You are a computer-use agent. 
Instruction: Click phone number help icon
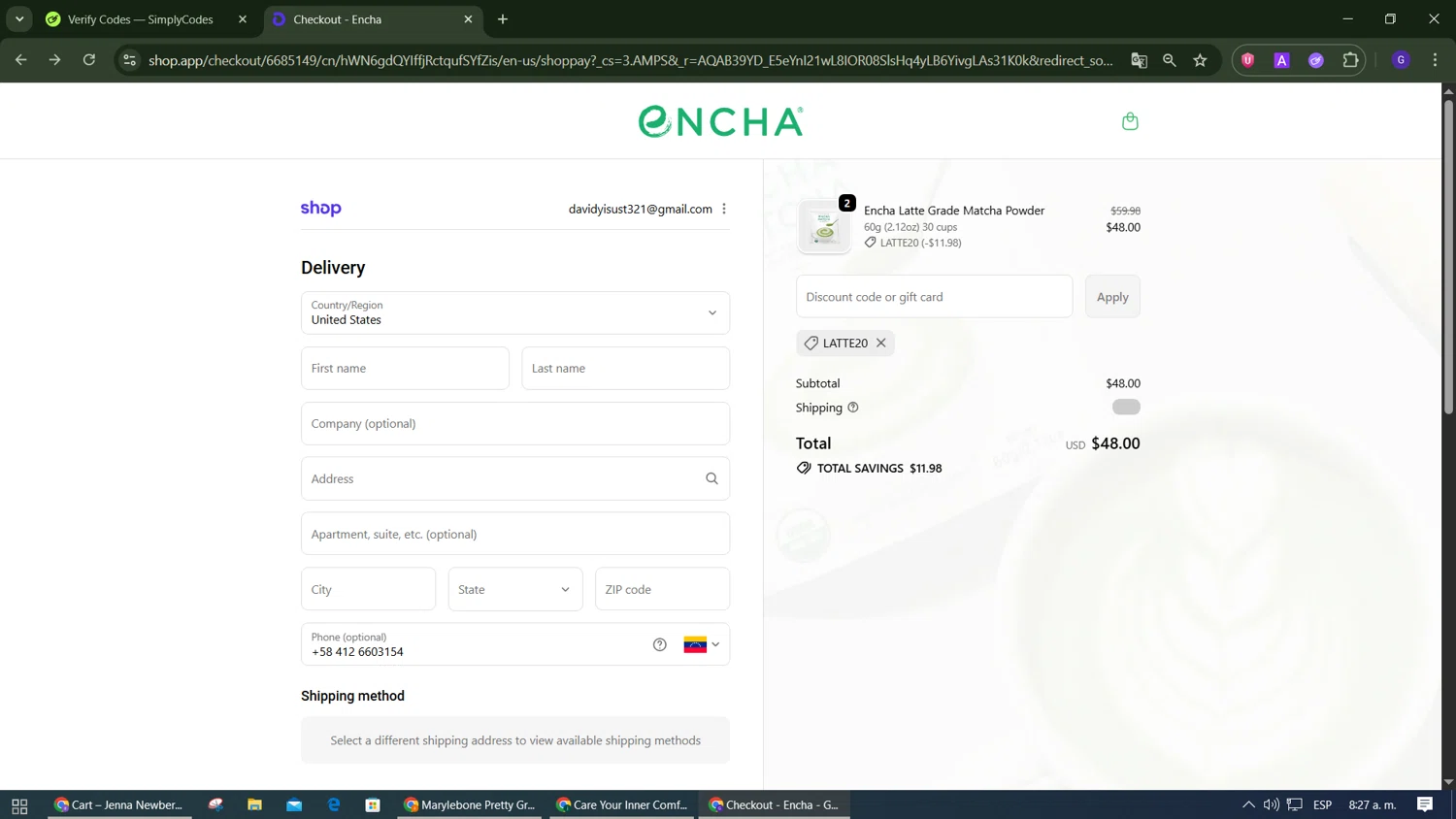pos(660,644)
